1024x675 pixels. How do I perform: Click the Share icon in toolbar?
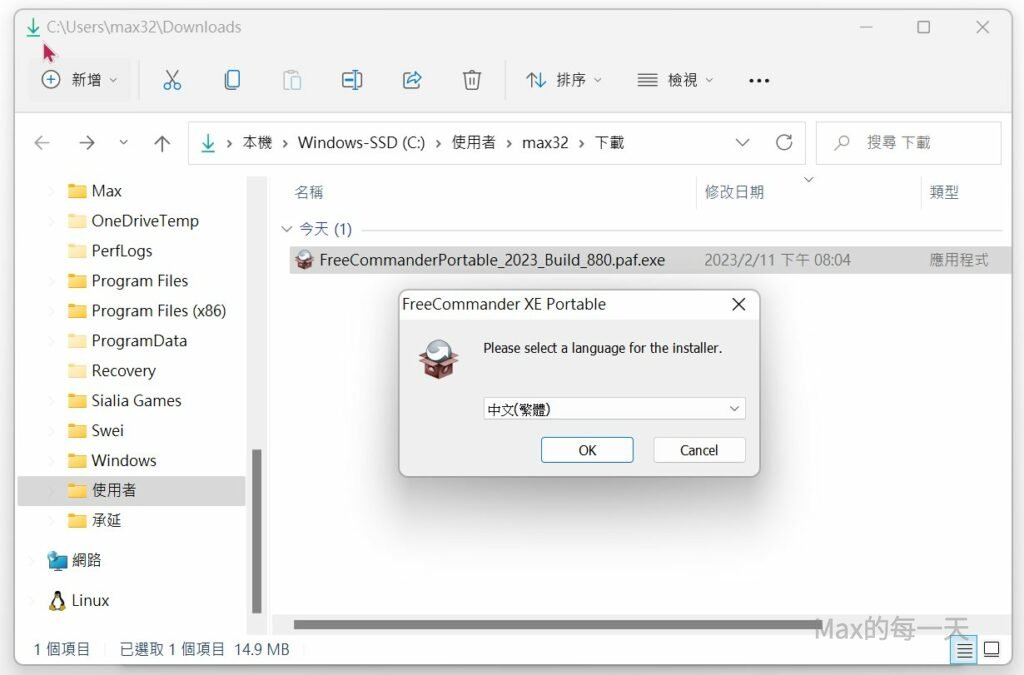tap(412, 80)
